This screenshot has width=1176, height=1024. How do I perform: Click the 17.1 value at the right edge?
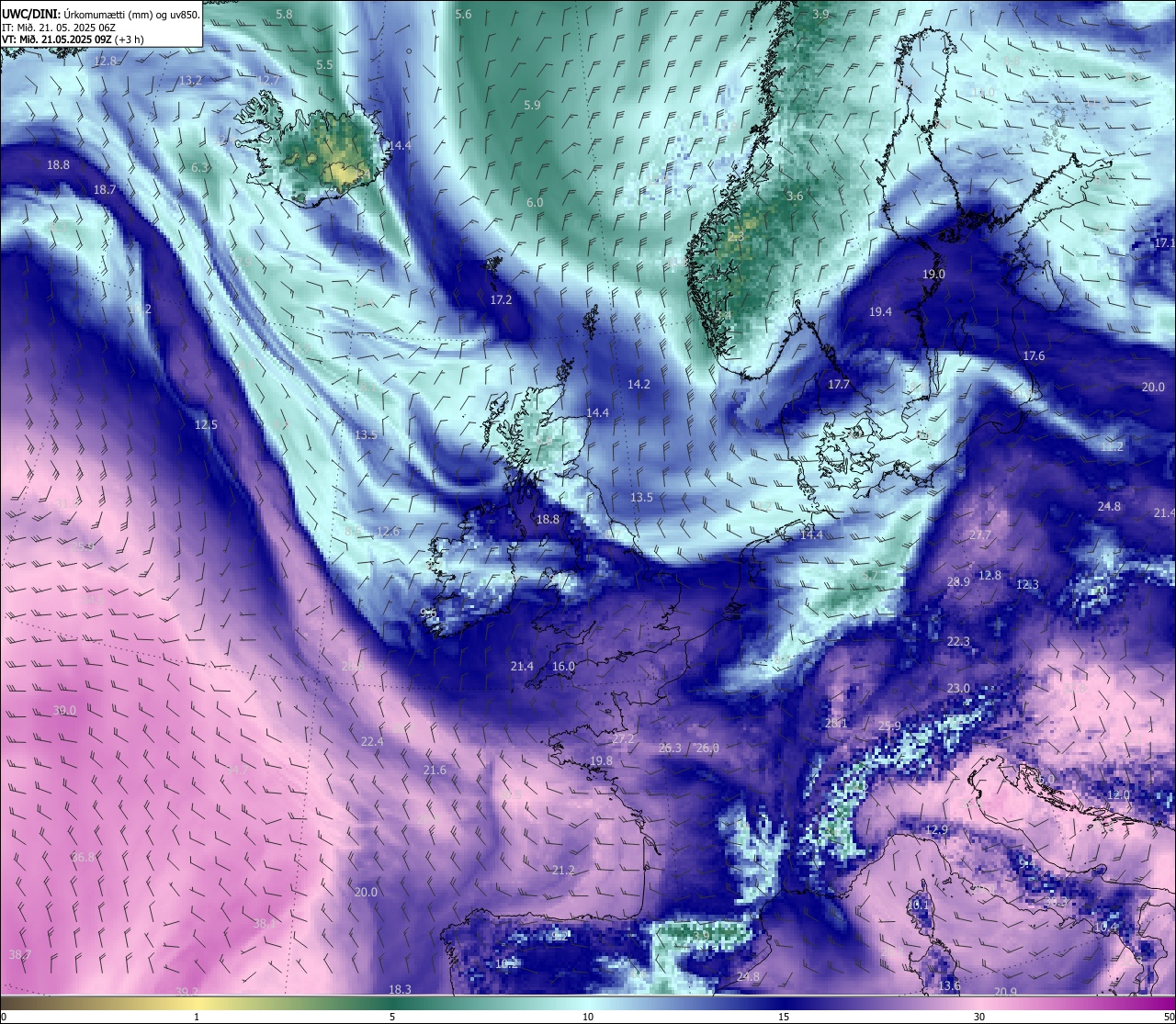point(1165,243)
